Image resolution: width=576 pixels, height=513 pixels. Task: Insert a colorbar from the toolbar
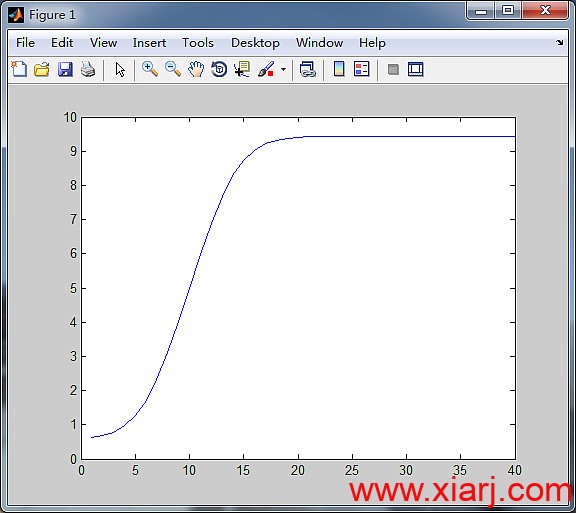click(x=339, y=69)
